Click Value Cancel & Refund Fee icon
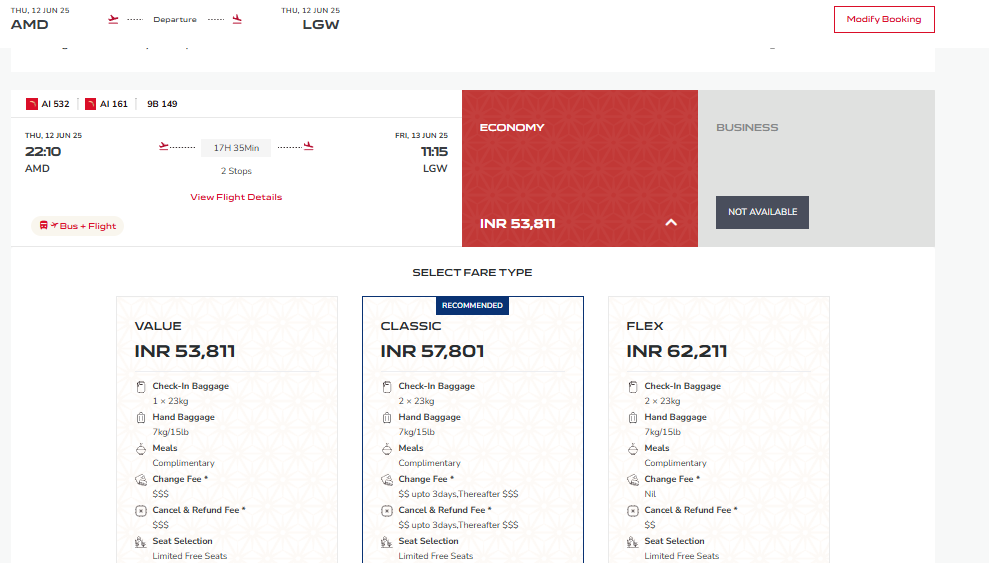 click(141, 511)
